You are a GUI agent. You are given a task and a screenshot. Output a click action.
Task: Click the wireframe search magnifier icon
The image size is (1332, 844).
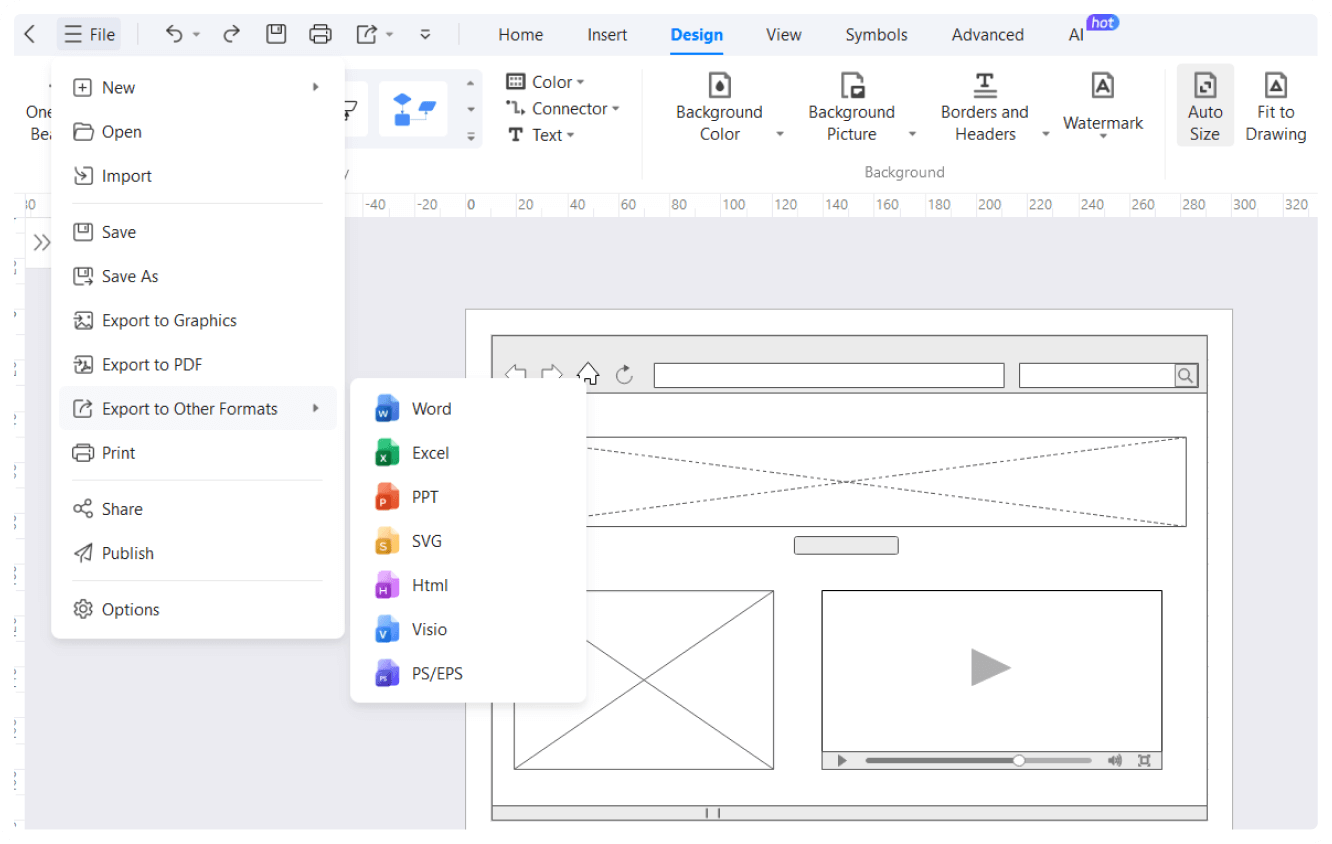[x=1185, y=376]
